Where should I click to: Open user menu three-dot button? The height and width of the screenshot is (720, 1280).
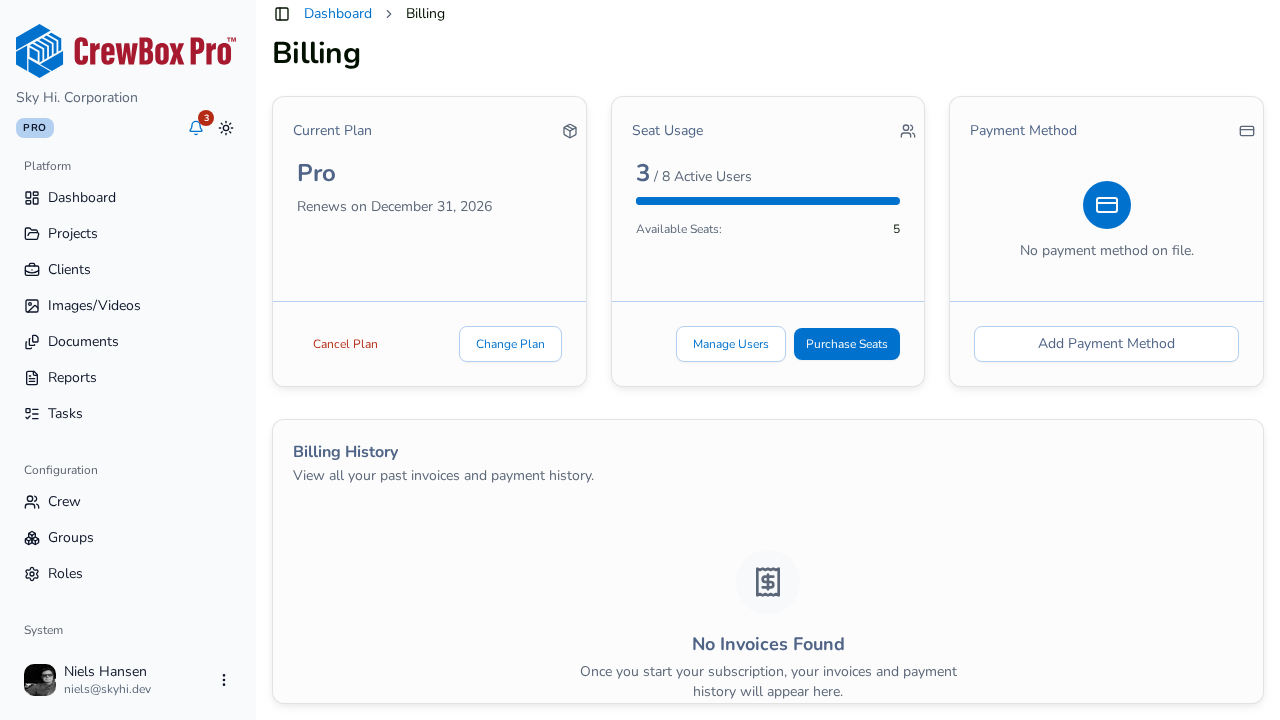click(x=224, y=680)
